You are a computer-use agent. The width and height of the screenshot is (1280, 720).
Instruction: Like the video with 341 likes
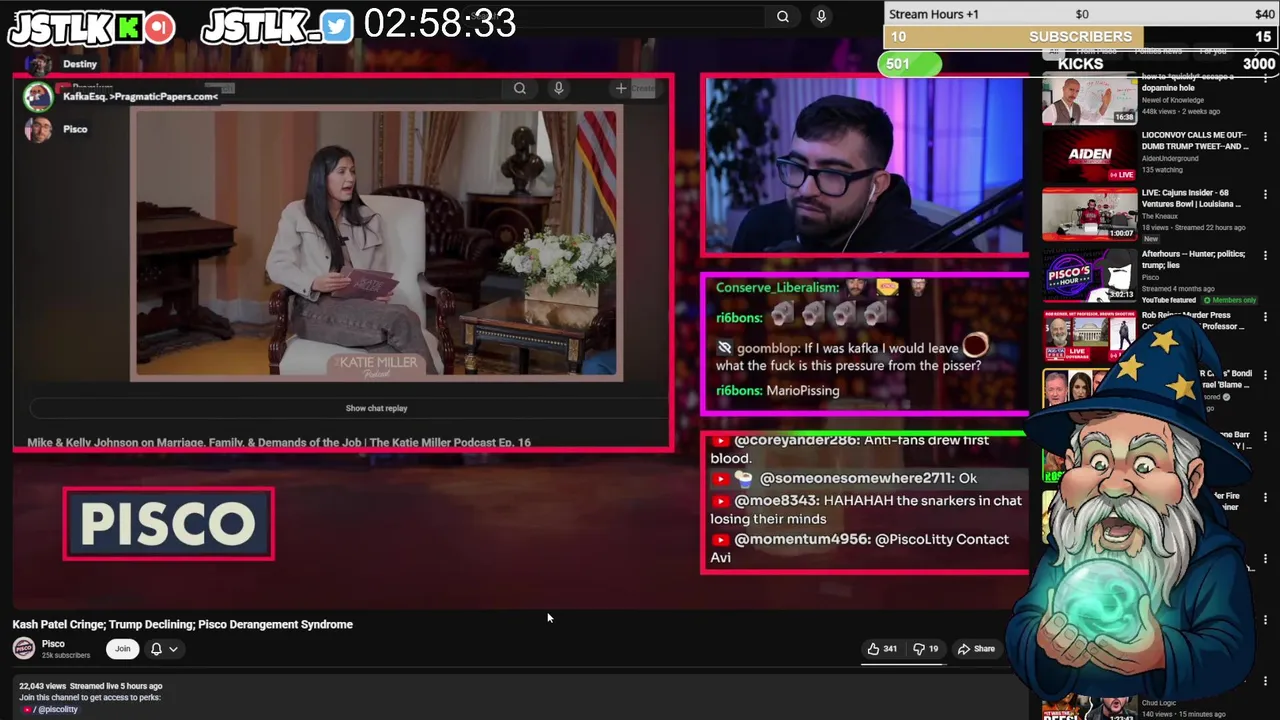pos(881,649)
